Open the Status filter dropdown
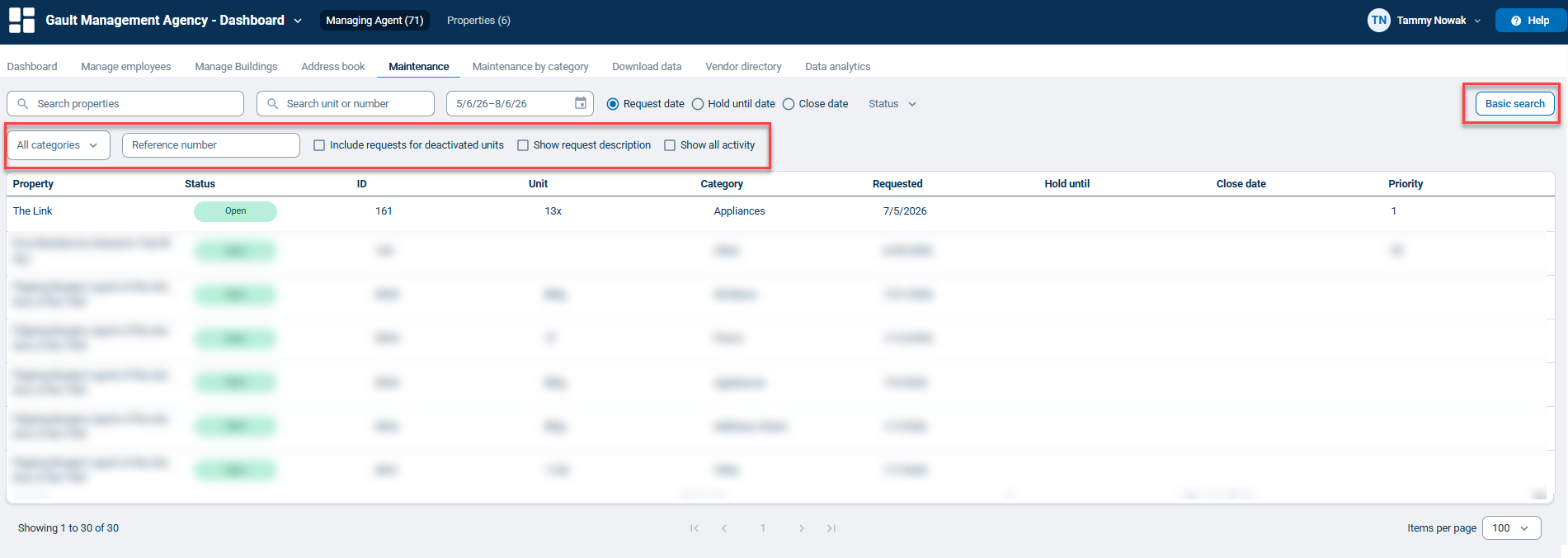The image size is (1568, 558). (x=892, y=104)
